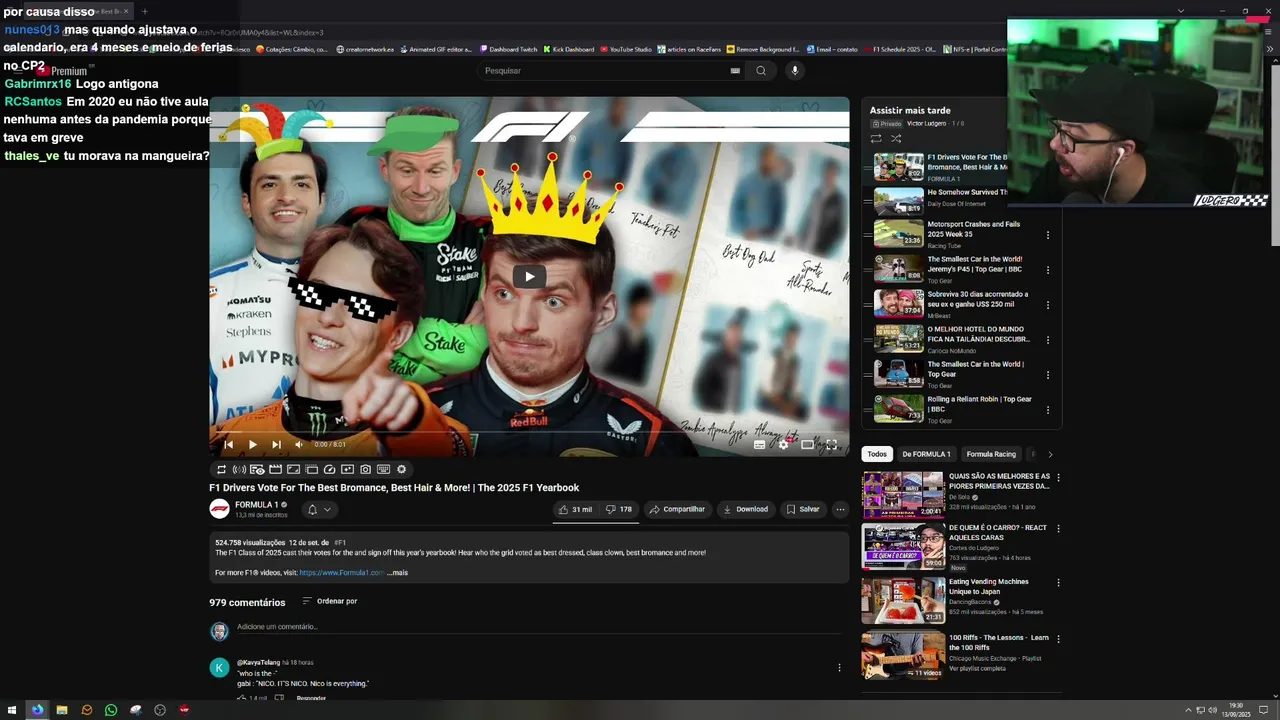
Task: Mute the video volume speaker icon
Action: tap(298, 444)
